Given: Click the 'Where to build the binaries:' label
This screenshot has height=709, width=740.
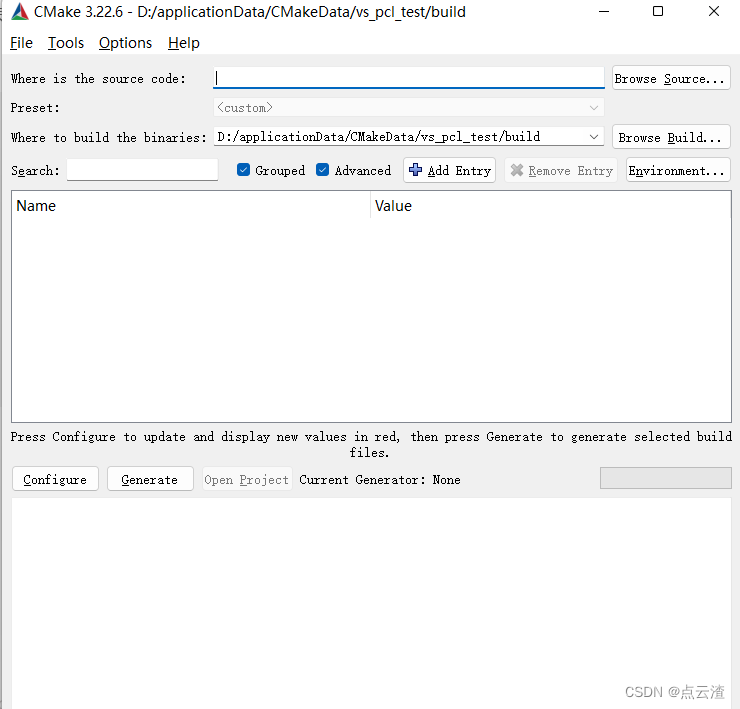Looking at the screenshot, I should tap(109, 137).
